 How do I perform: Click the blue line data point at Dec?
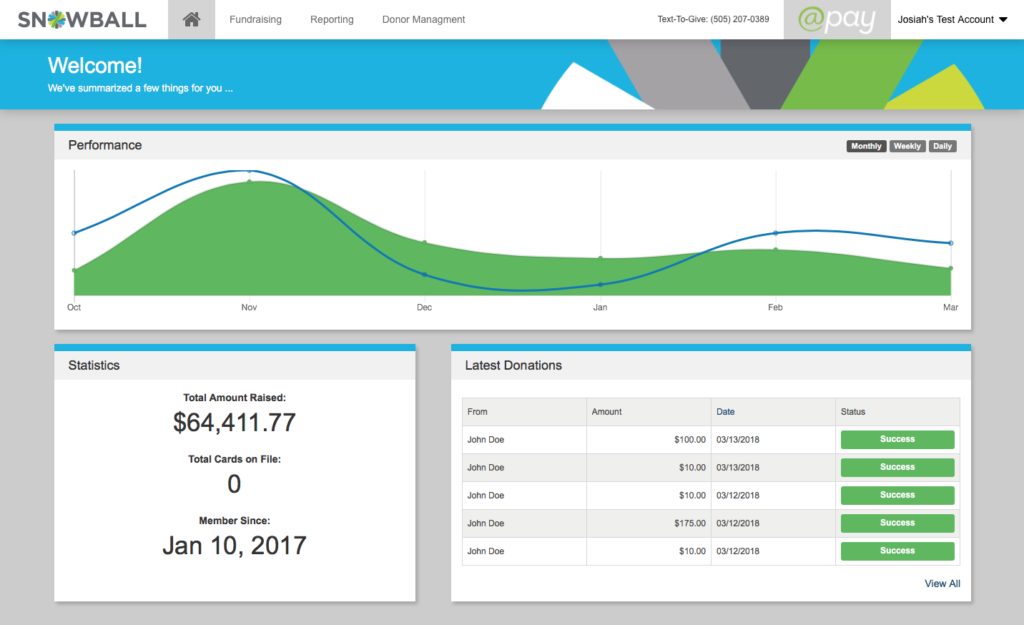[424, 275]
